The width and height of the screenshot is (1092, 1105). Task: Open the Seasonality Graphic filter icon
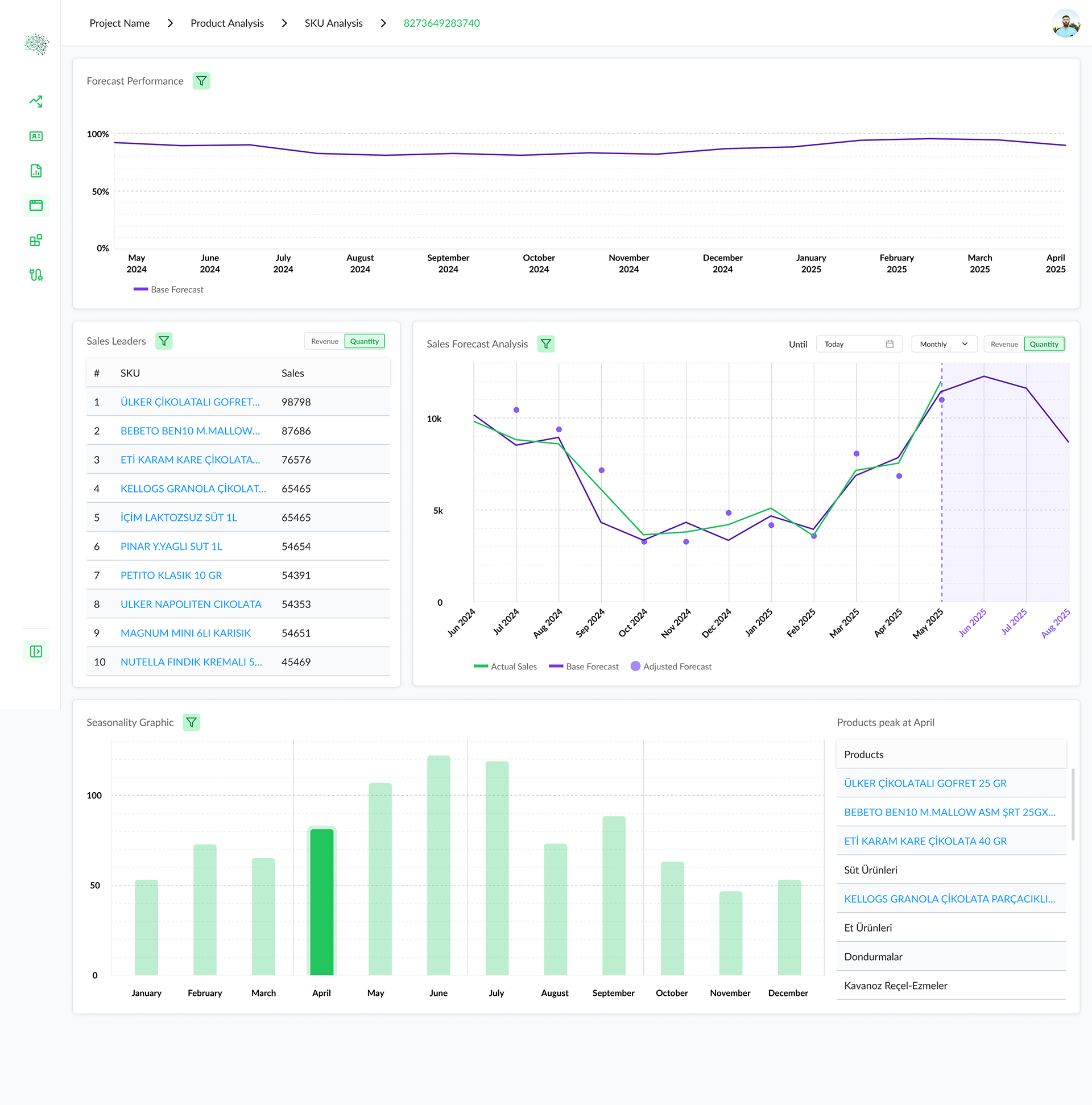[x=191, y=722]
